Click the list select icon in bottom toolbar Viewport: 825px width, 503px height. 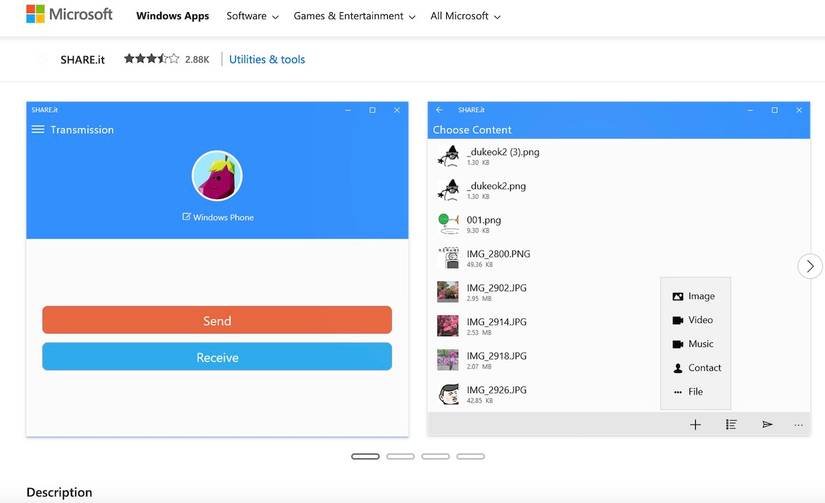(731, 425)
